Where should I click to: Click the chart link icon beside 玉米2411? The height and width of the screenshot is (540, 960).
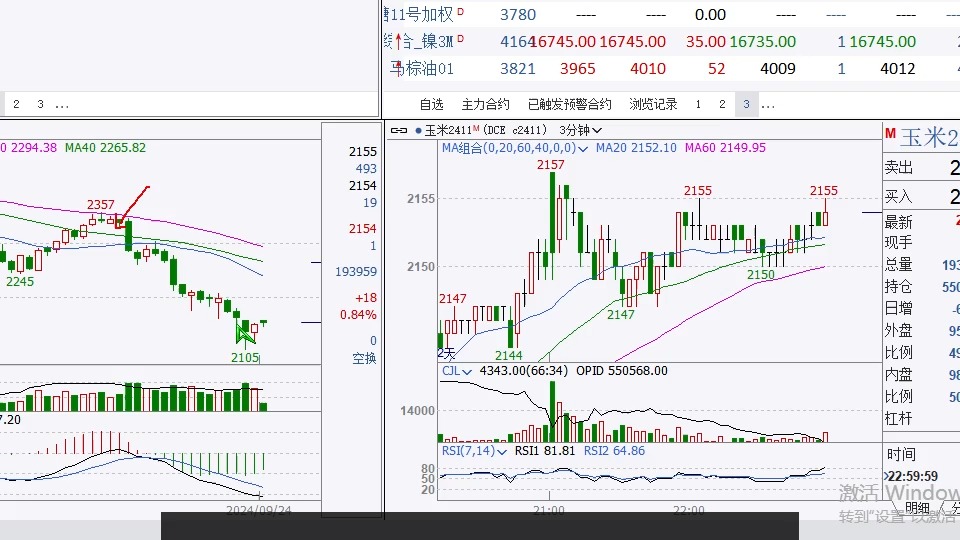(x=398, y=130)
